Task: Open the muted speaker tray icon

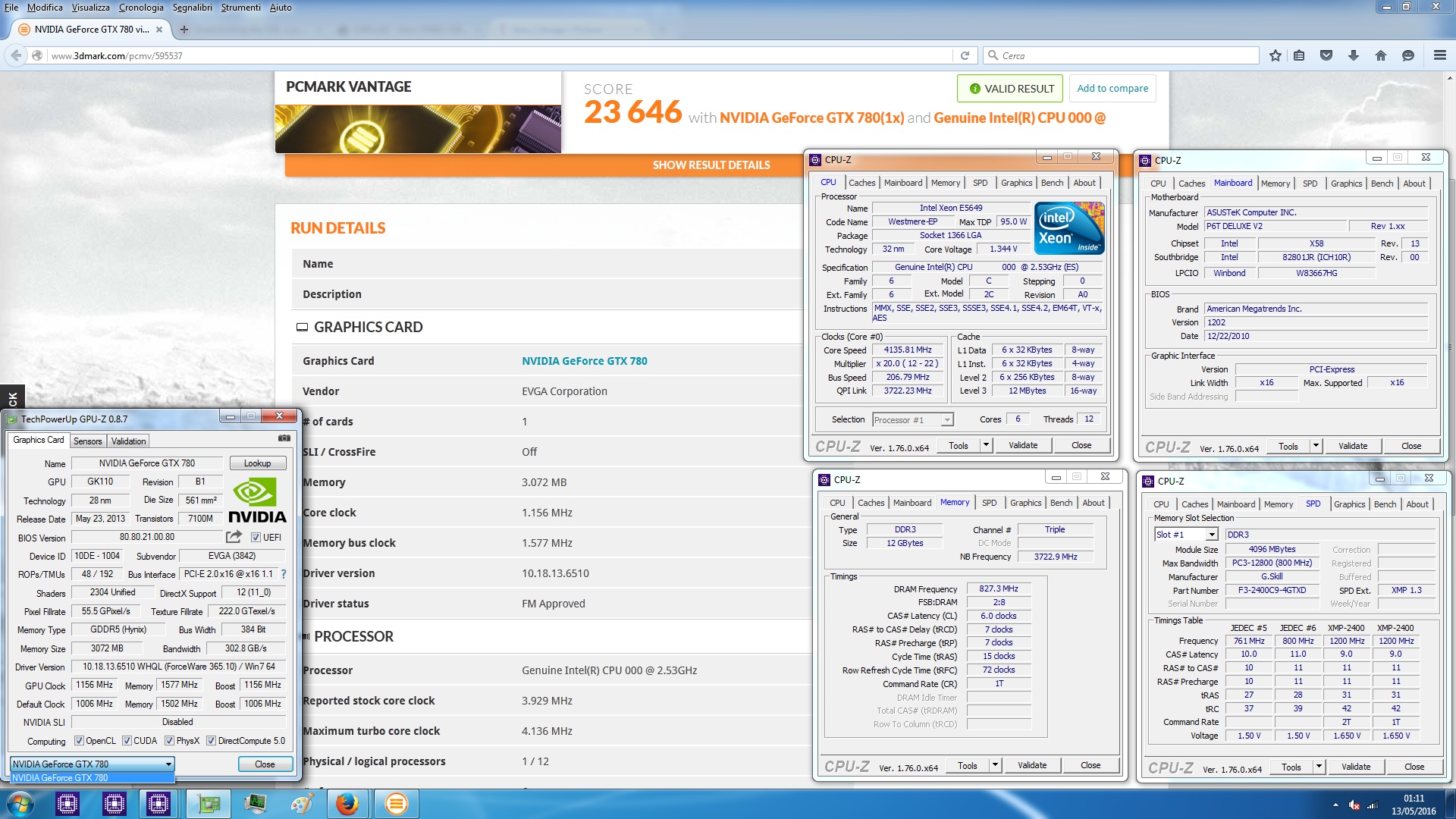Action: point(1354,805)
